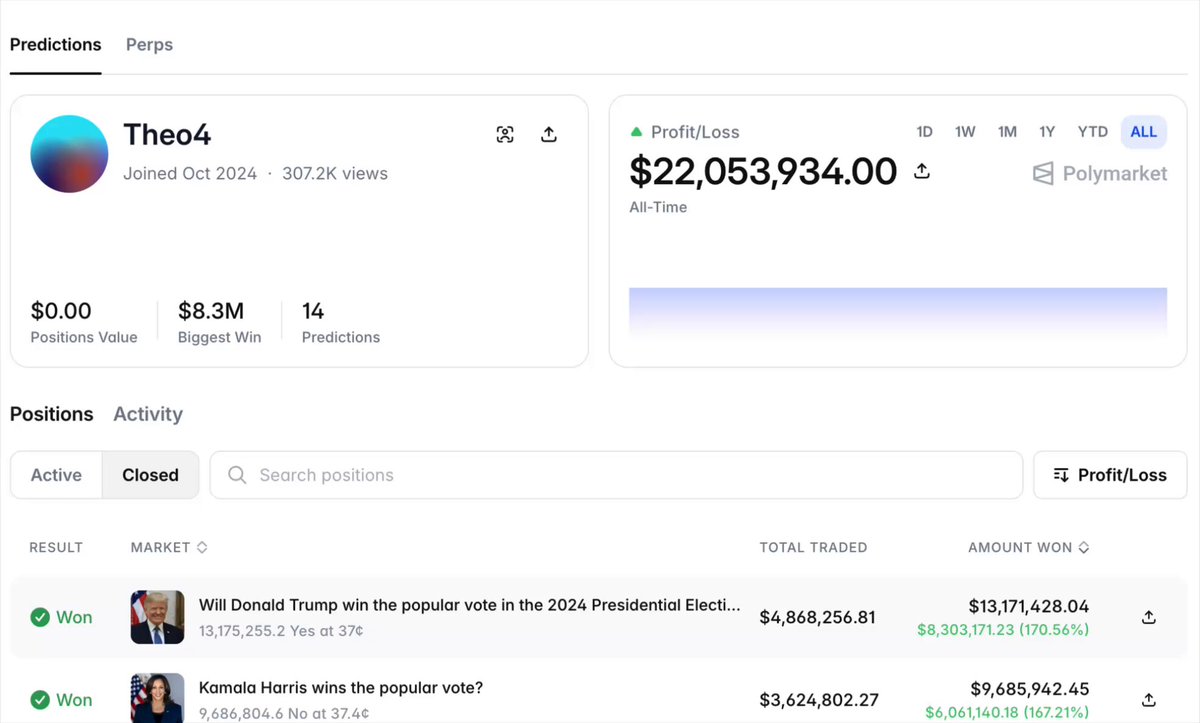Share the Trump popular vote position
Image resolution: width=1200 pixels, height=723 pixels.
point(1149,617)
